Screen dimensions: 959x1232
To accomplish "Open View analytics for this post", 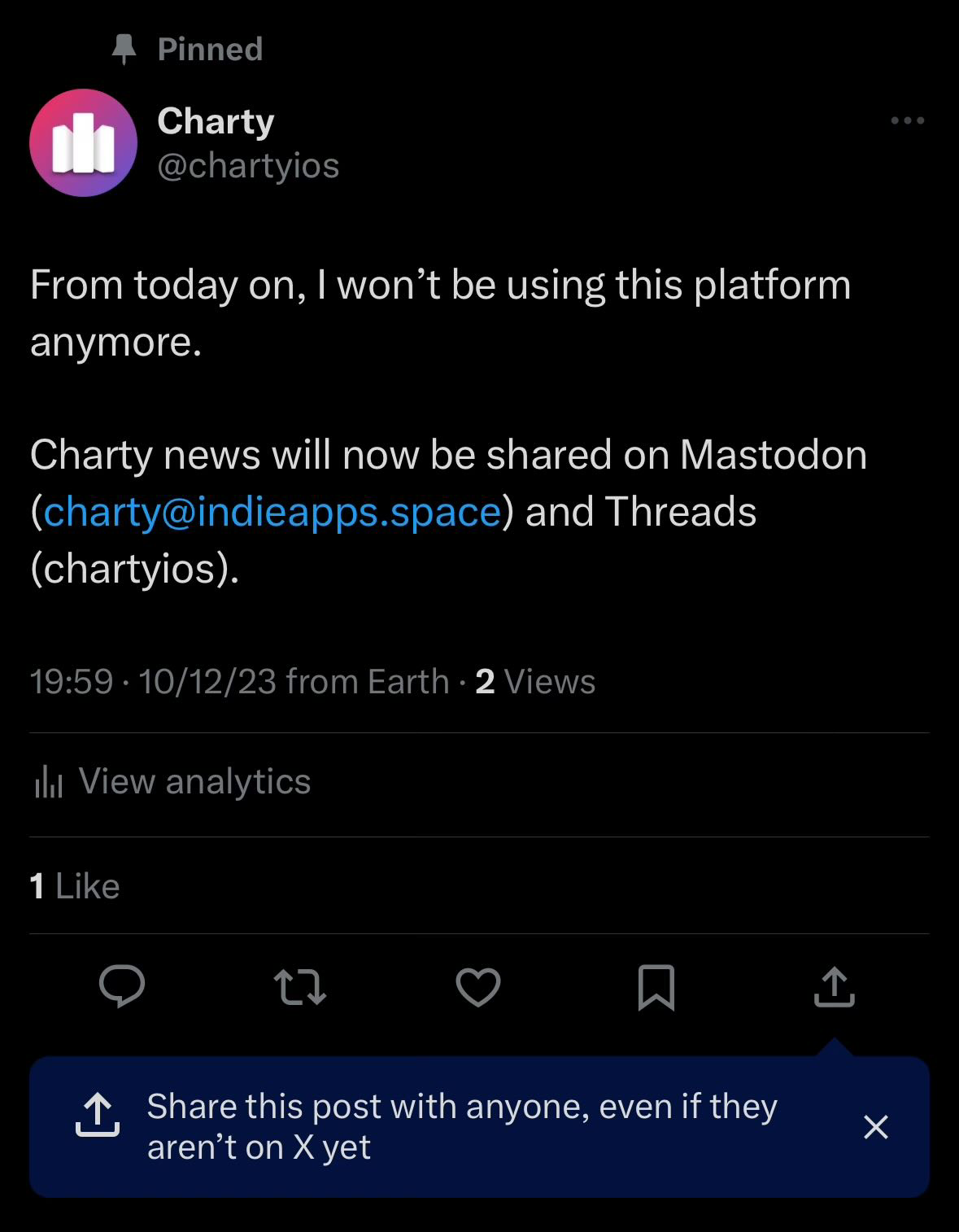I will (172, 782).
